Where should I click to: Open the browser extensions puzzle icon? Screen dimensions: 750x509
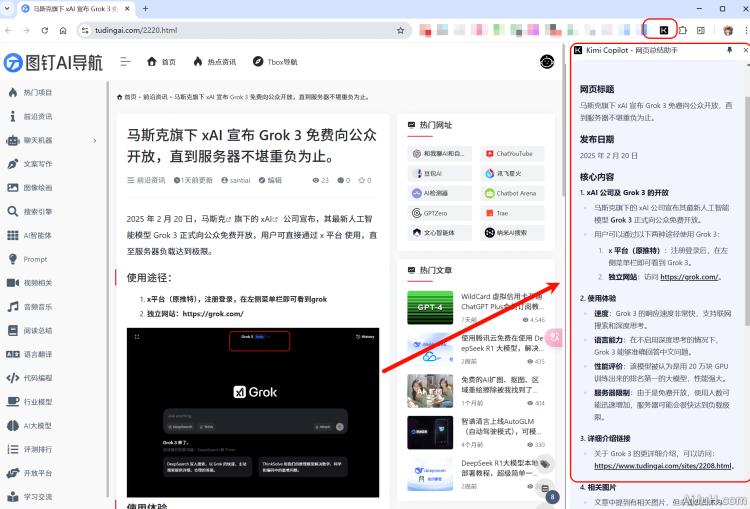coord(683,30)
